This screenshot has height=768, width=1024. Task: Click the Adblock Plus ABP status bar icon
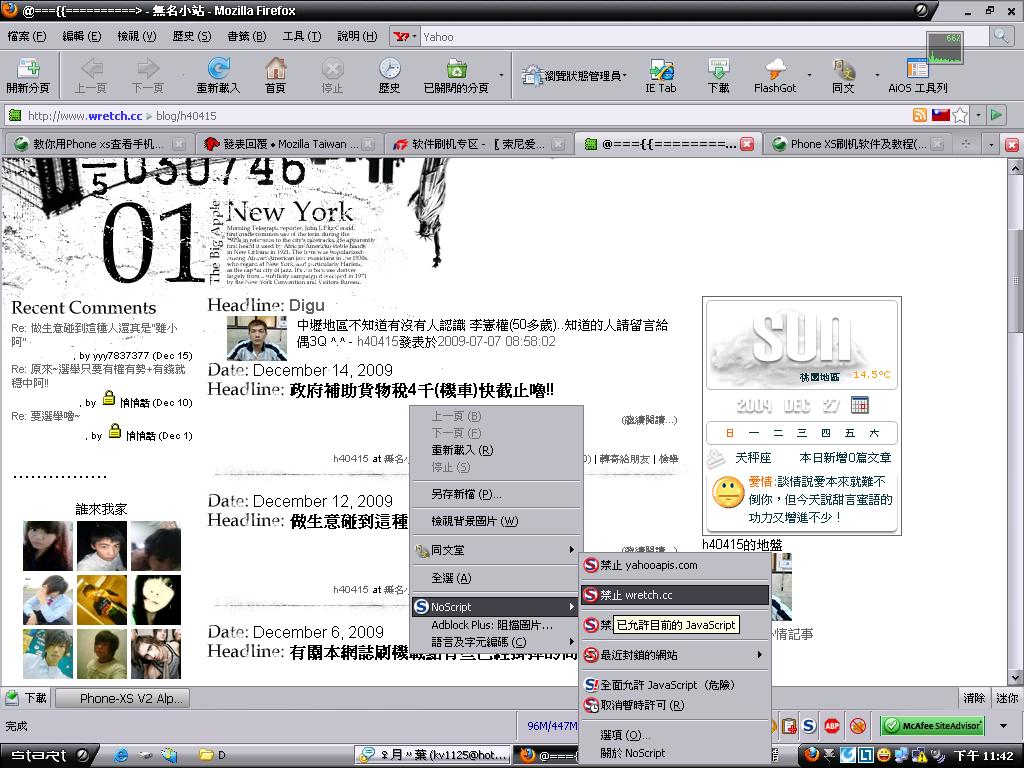pyautogui.click(x=831, y=726)
